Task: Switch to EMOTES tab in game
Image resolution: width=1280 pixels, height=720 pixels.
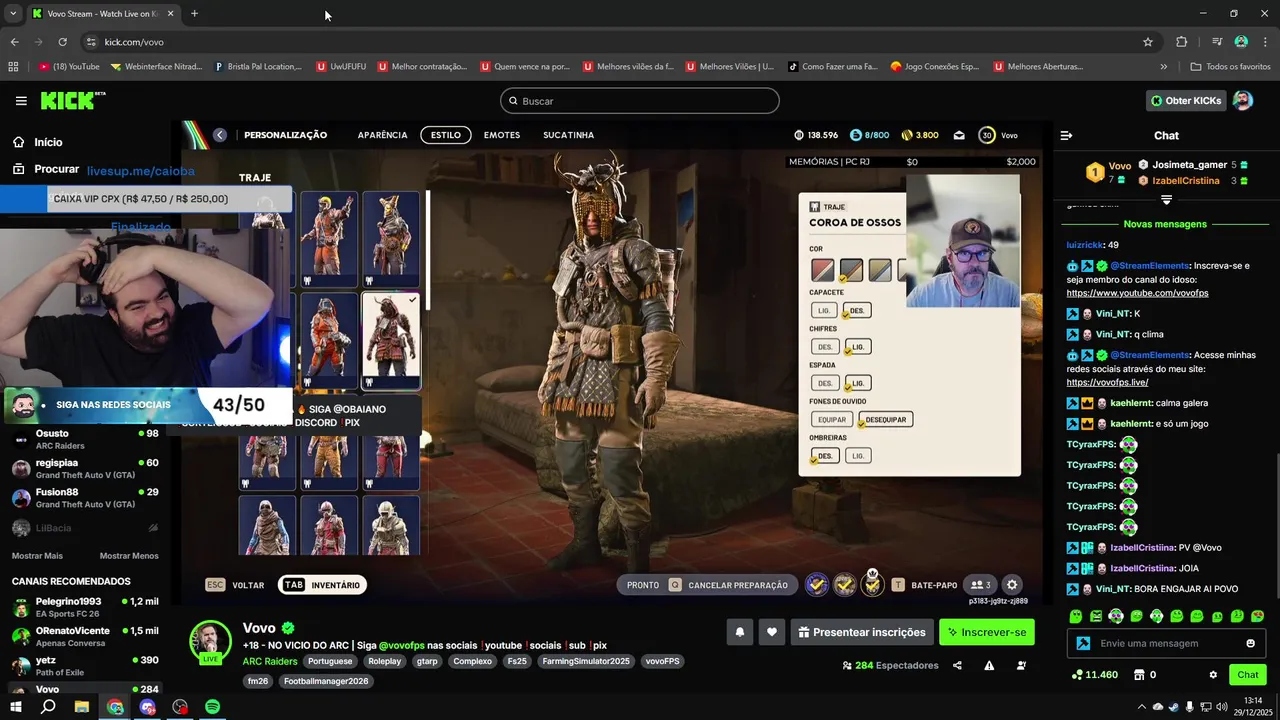Action: coord(502,135)
